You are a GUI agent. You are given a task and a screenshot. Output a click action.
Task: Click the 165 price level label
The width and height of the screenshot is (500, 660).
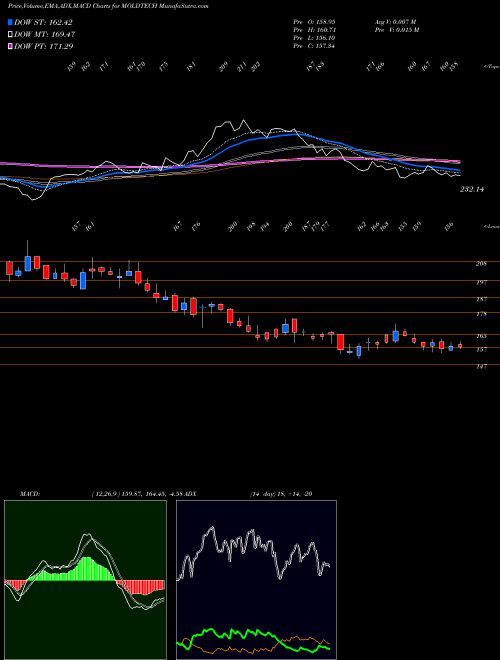click(x=481, y=336)
